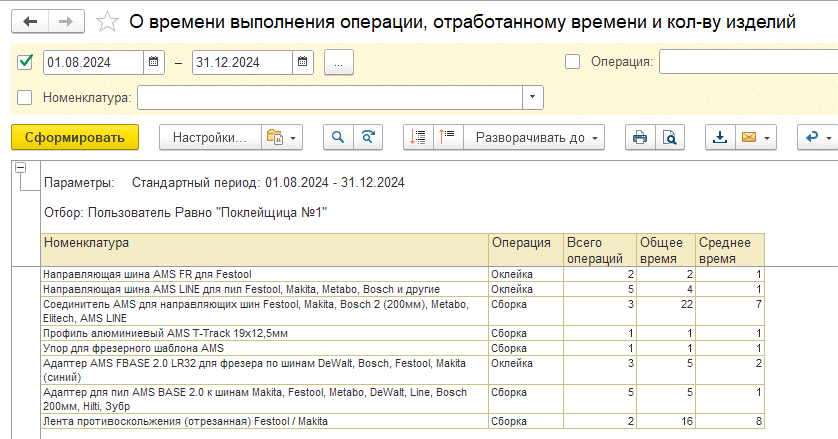
Task: Click the Сформировать button
Action: tap(75, 137)
